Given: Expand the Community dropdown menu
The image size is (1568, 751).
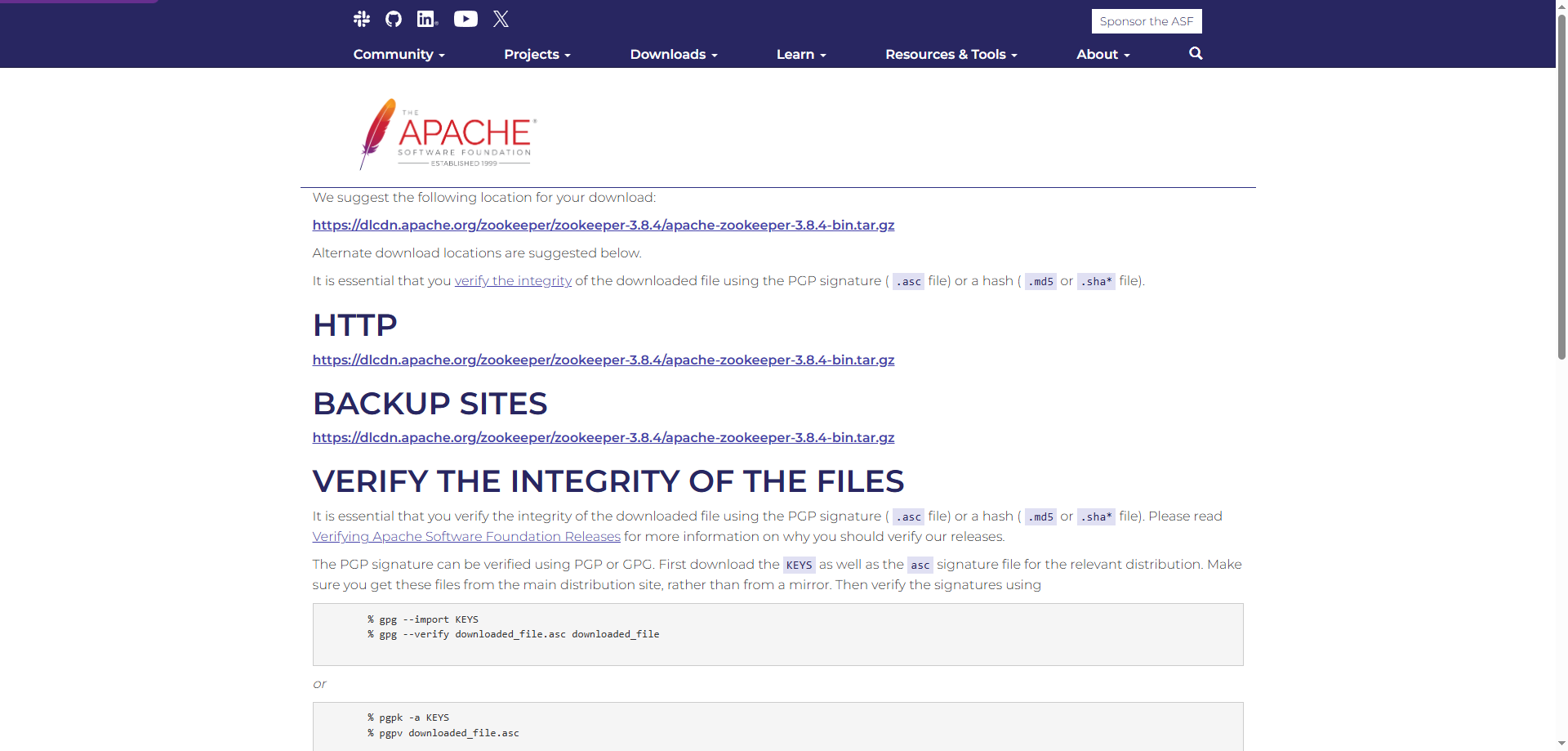Looking at the screenshot, I should coord(399,54).
